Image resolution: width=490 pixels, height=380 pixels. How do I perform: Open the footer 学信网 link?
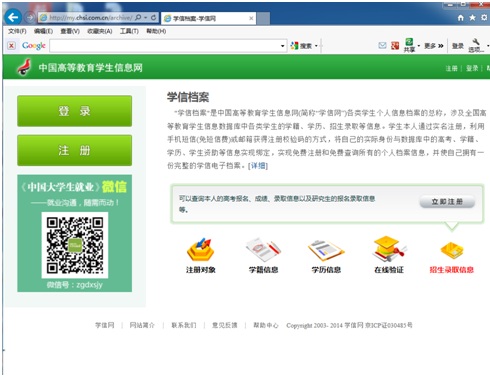pos(105,325)
